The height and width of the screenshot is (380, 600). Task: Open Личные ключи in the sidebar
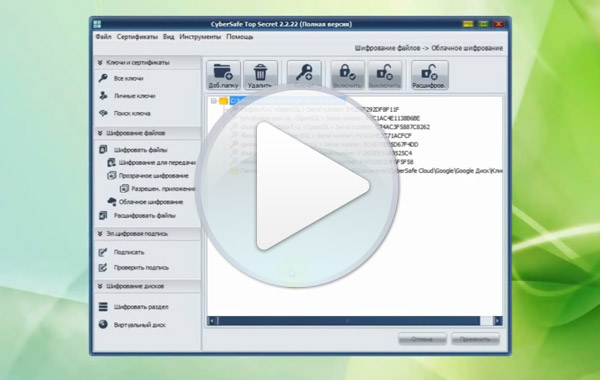(x=127, y=96)
